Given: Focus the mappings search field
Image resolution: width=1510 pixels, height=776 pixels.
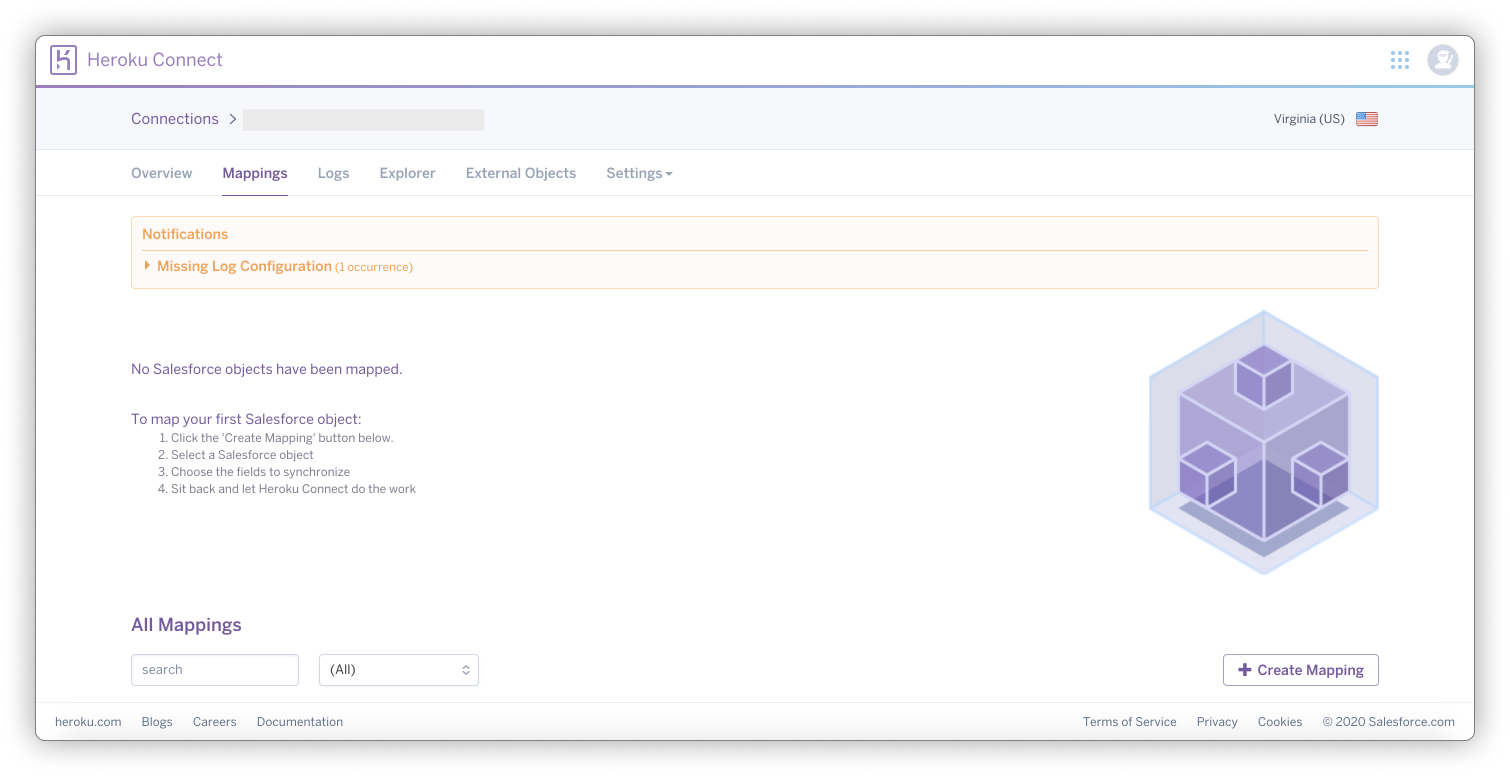Looking at the screenshot, I should (x=215, y=670).
